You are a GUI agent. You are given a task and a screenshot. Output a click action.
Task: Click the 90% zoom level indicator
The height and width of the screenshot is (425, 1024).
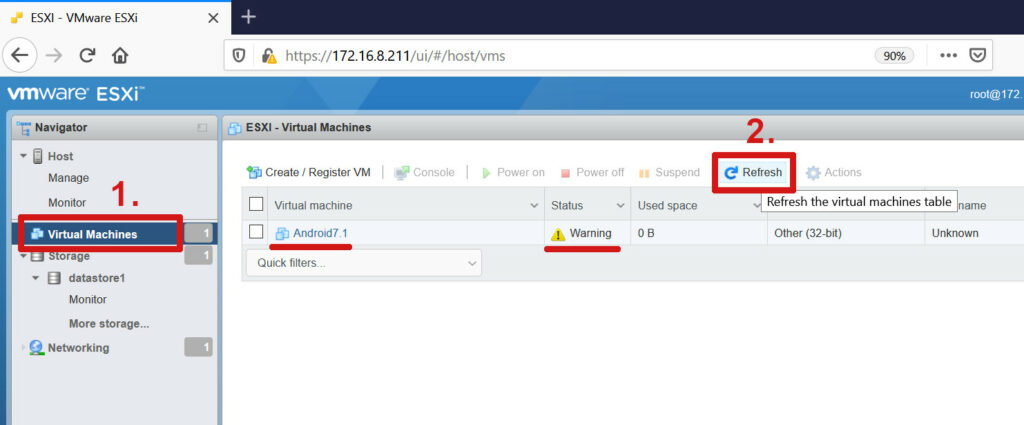tap(894, 56)
